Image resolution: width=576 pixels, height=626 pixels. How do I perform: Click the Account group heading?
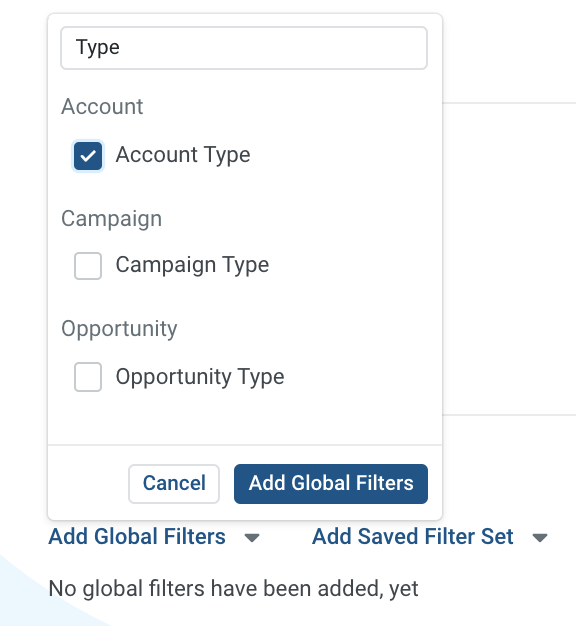tap(102, 107)
